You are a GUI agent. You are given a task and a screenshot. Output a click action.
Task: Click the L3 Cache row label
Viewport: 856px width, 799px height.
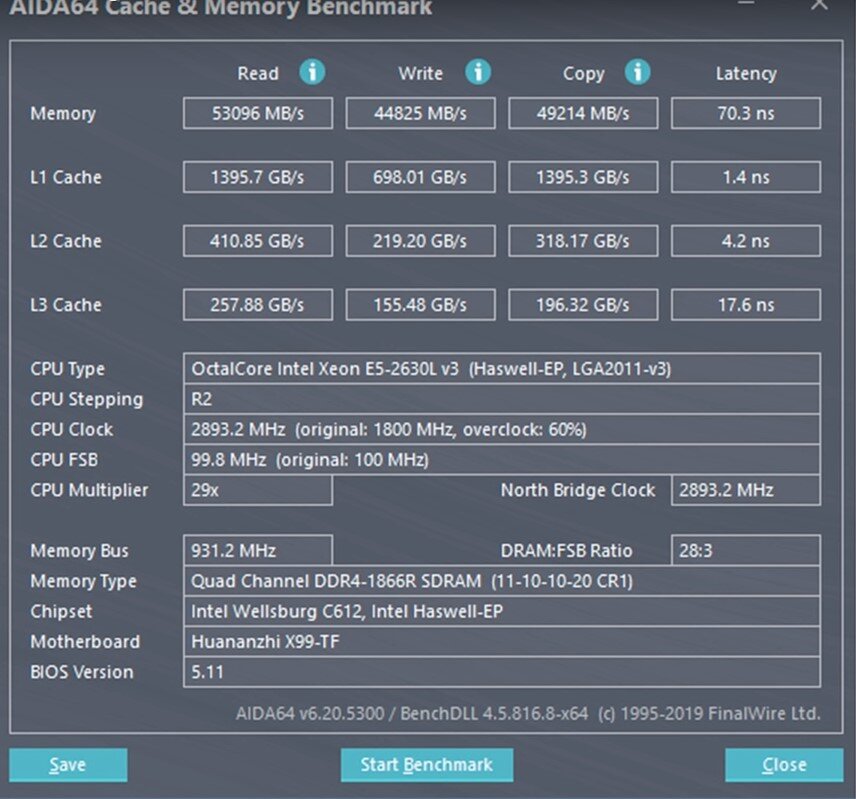click(x=66, y=305)
